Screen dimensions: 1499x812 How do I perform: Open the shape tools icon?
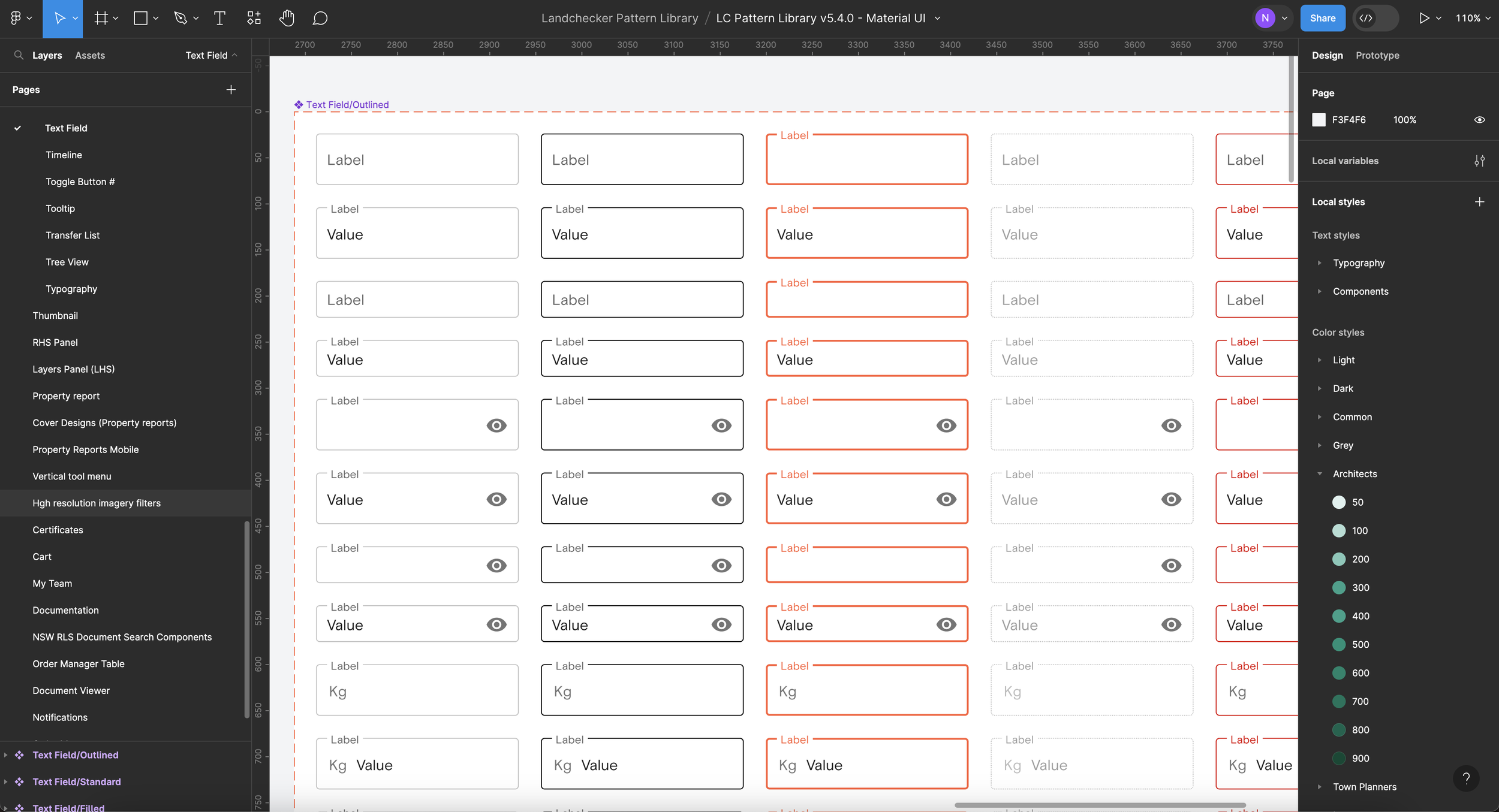140,17
